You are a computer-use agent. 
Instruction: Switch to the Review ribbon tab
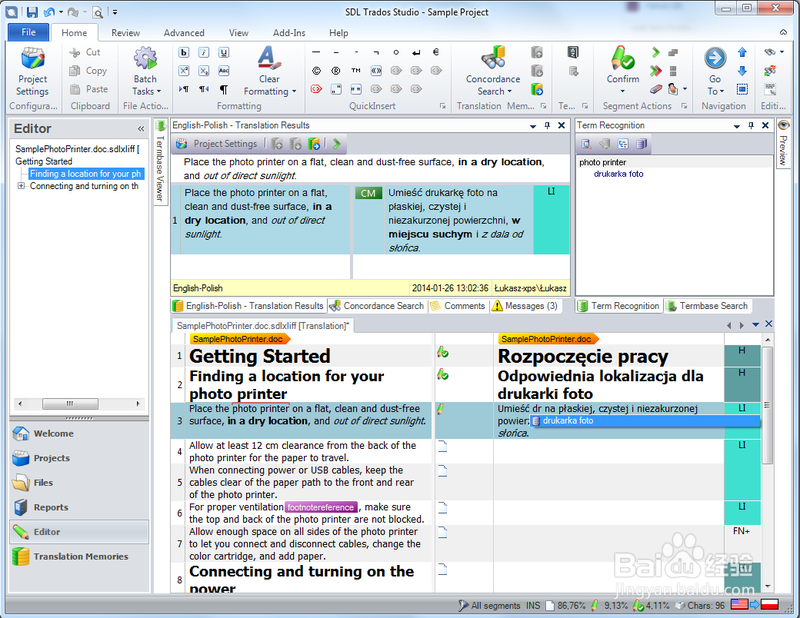(125, 33)
